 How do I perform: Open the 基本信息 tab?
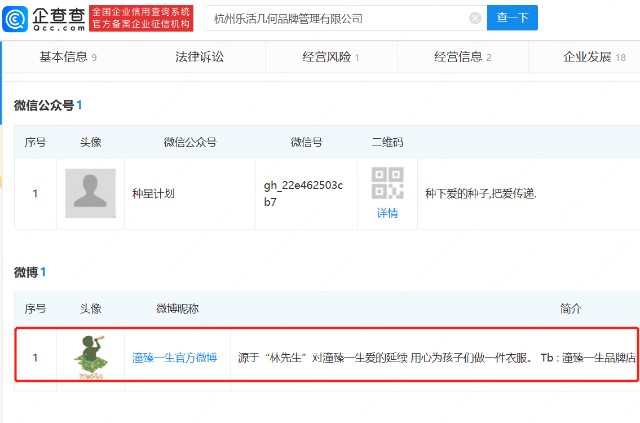68,57
